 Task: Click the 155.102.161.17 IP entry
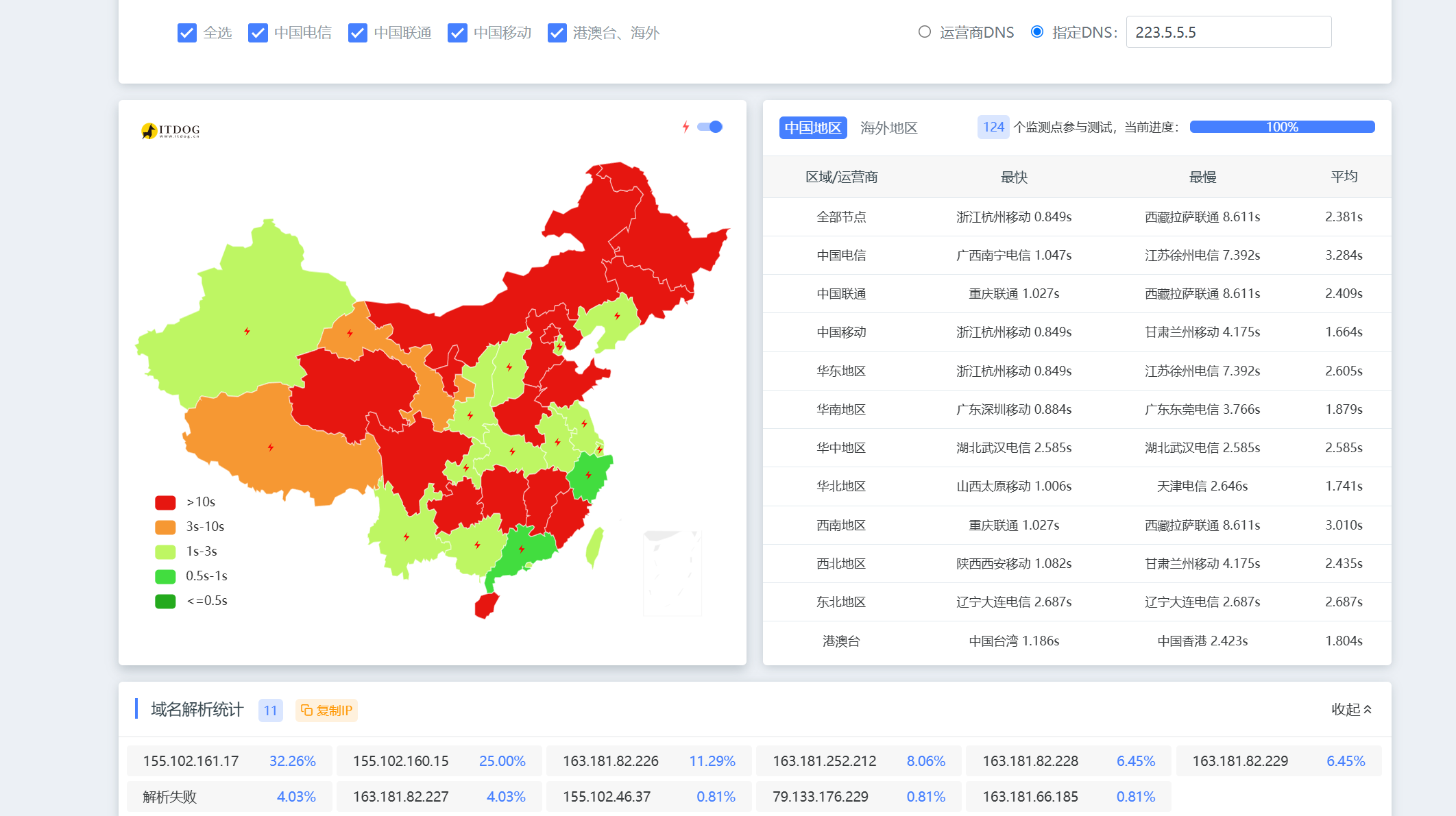[191, 761]
